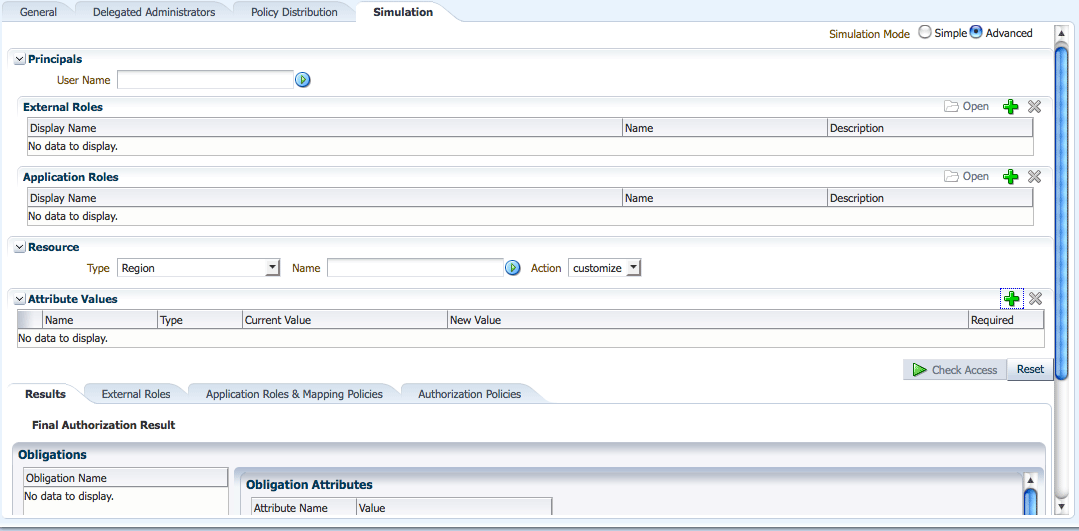Screen dimensions: 1079x531
Task: Click the search arrow next to User Name
Action: coord(303,80)
